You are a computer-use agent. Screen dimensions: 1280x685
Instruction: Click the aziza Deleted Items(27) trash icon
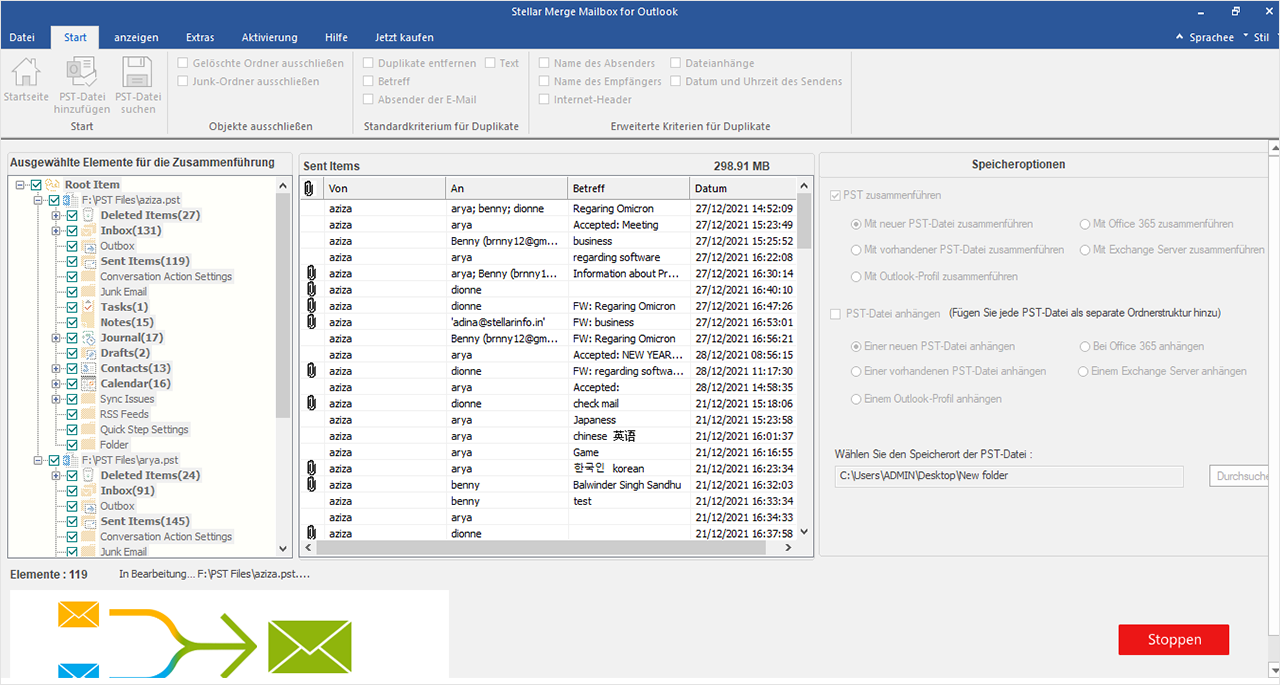88,215
